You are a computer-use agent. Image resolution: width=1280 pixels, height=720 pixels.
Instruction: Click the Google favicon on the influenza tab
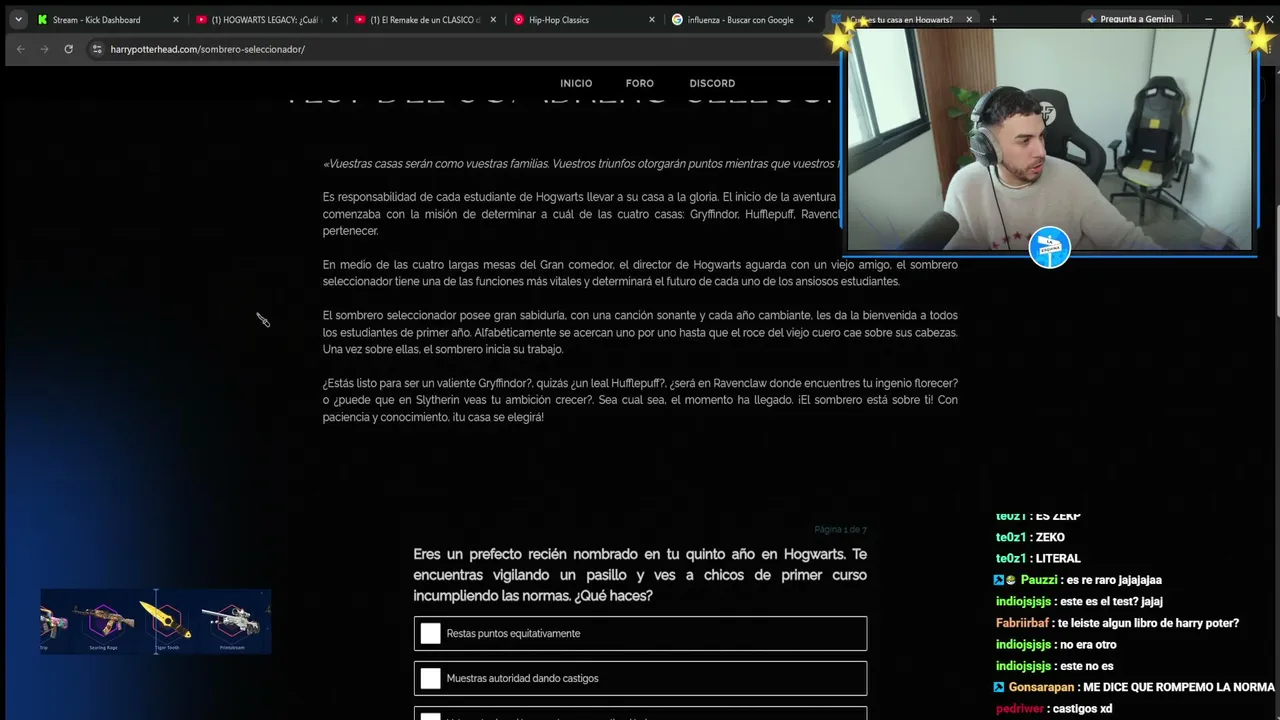click(677, 19)
